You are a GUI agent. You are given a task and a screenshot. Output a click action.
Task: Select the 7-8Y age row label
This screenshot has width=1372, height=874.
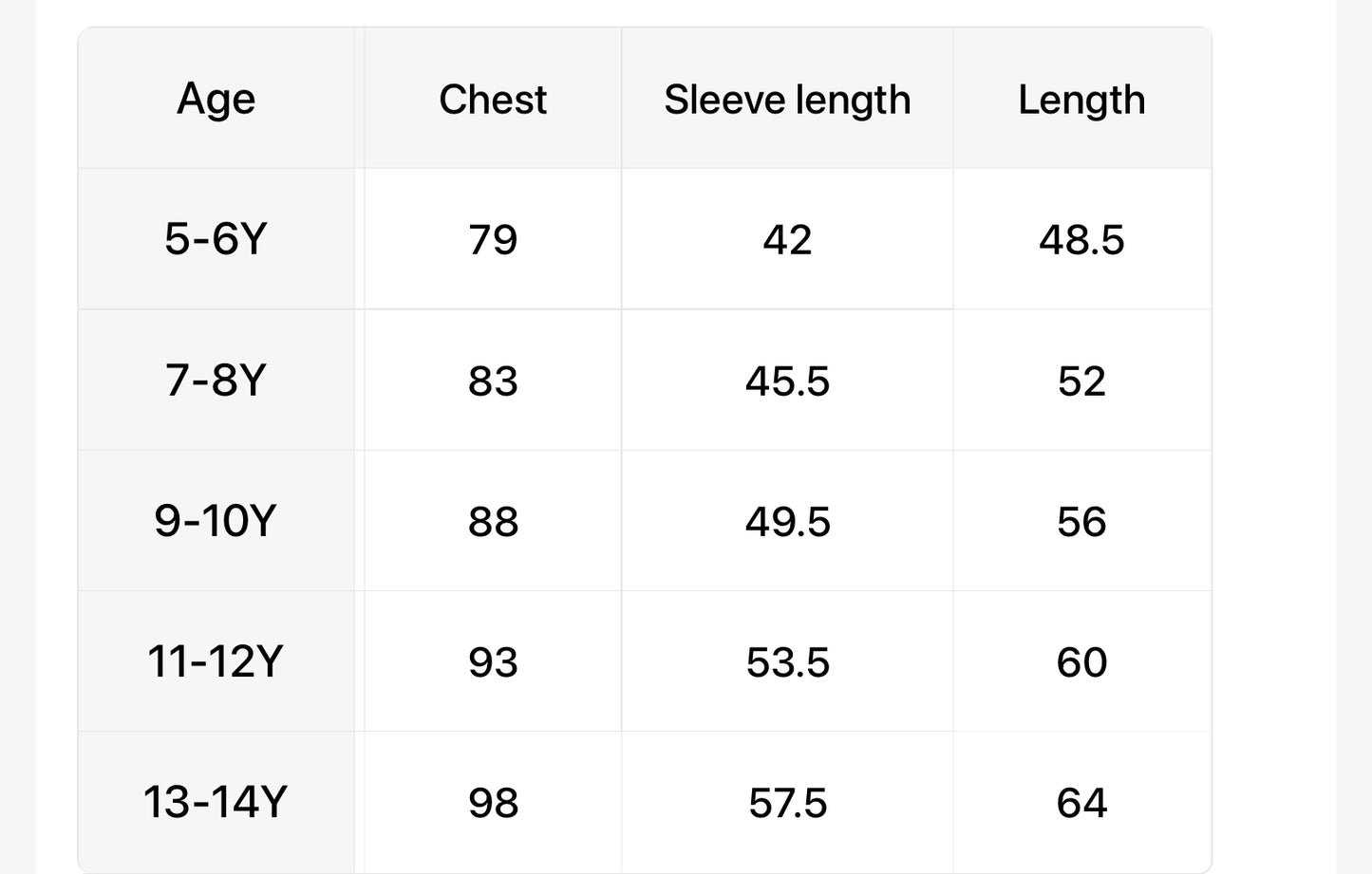[x=216, y=380]
